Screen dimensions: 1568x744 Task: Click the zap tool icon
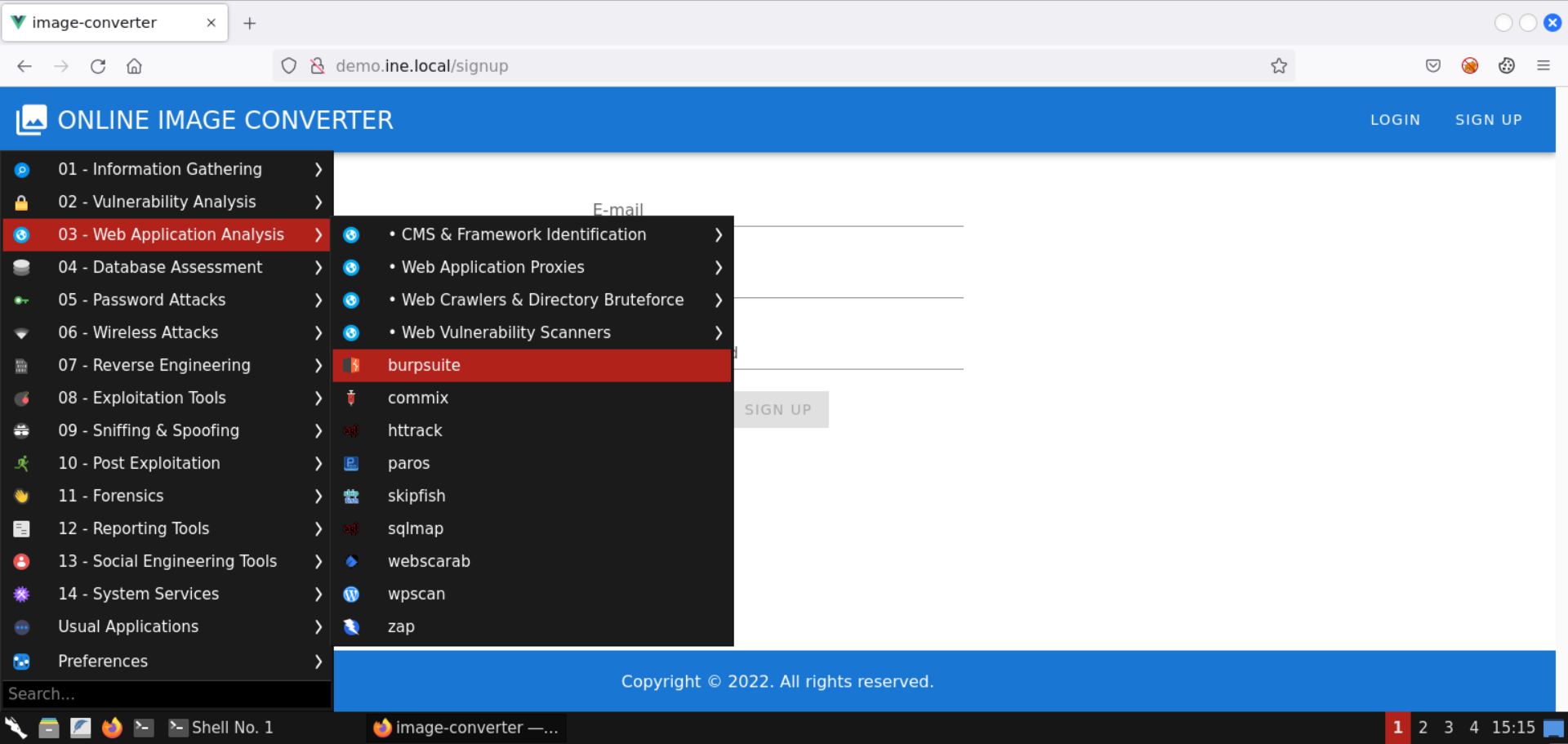351,626
